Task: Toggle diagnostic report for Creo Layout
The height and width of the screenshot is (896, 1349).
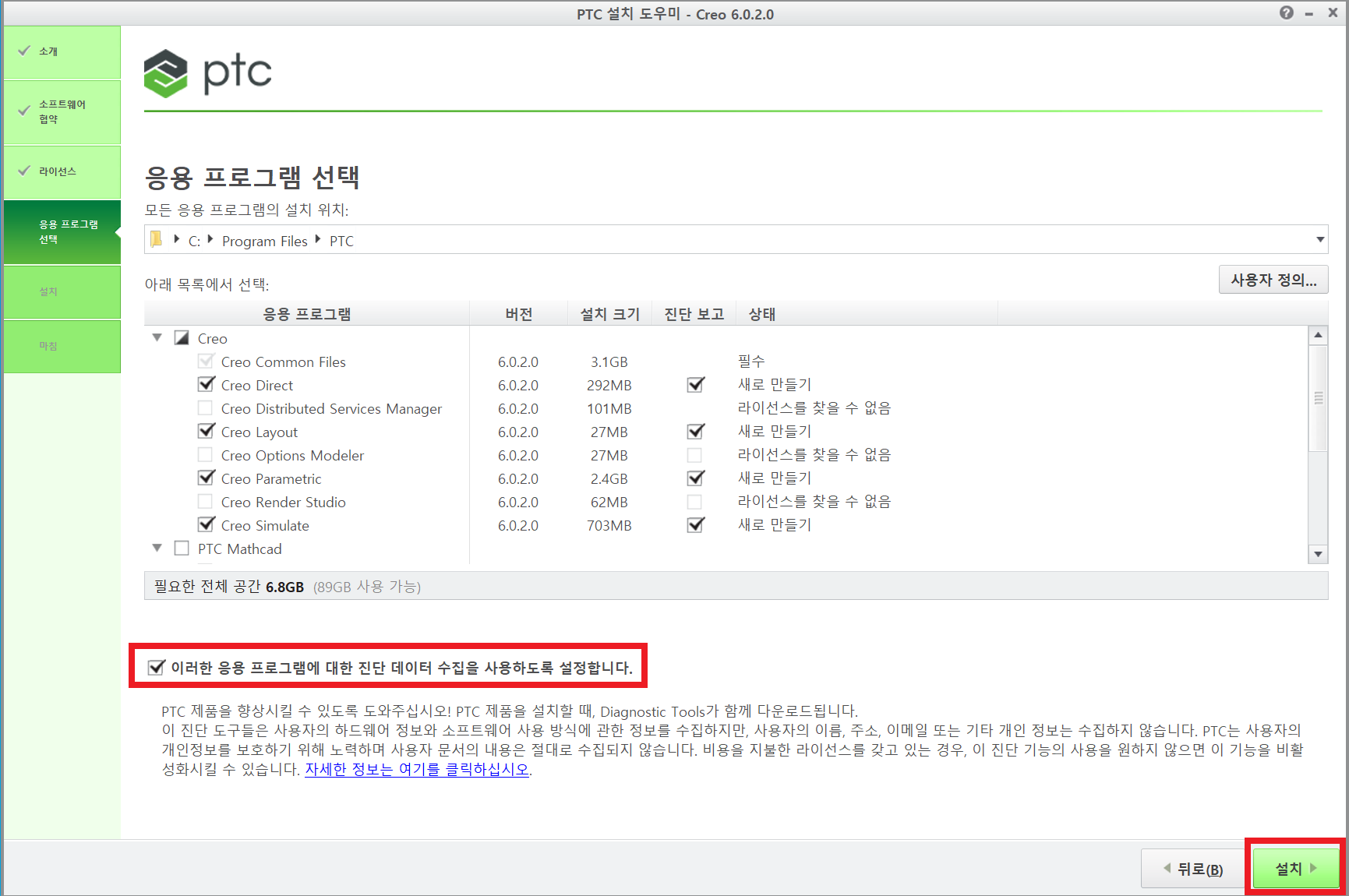Action: (695, 431)
